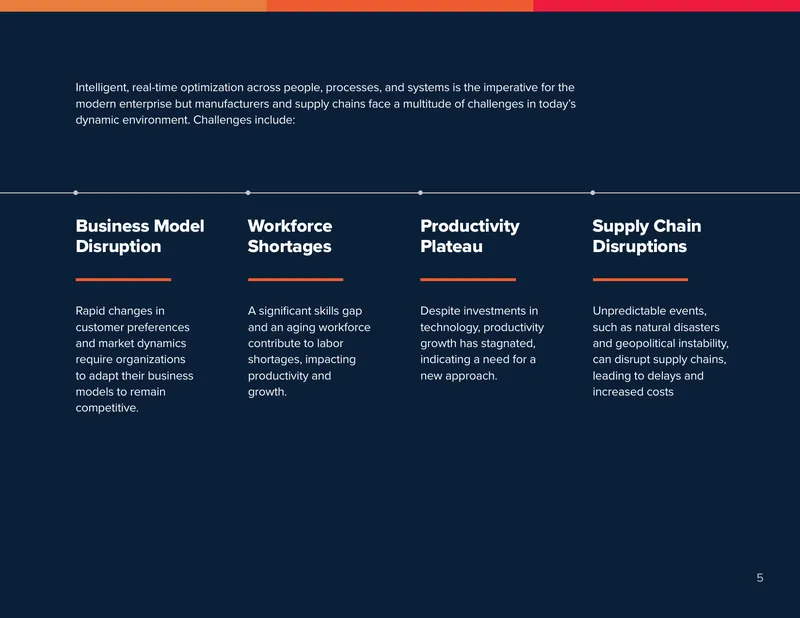The image size is (800, 618).
Task: Click the orange underline beneath Workforce Shortages
Action: click(295, 280)
